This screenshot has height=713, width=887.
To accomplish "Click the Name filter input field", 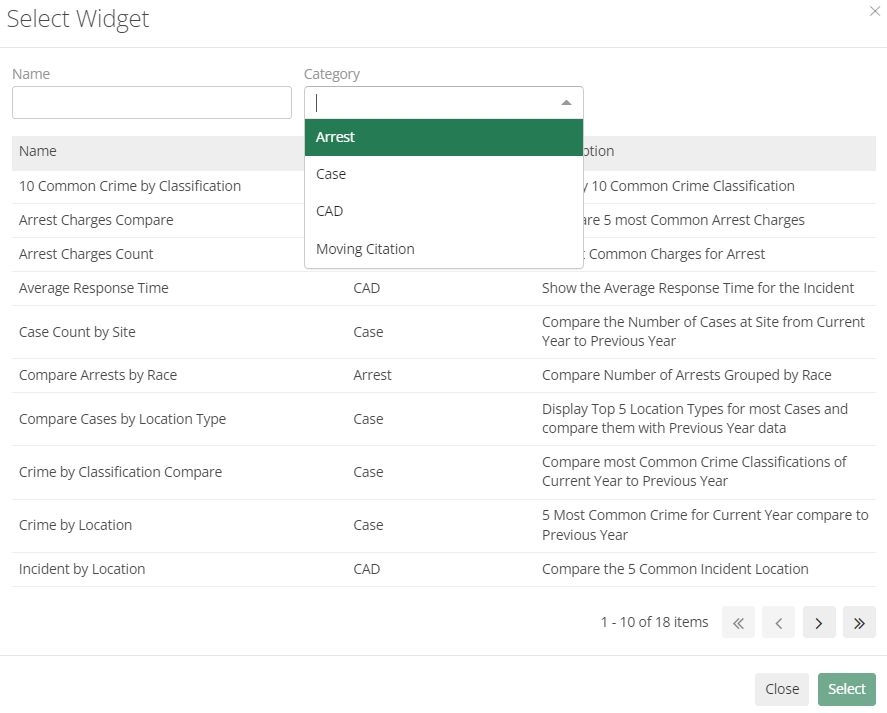I will (x=151, y=102).
